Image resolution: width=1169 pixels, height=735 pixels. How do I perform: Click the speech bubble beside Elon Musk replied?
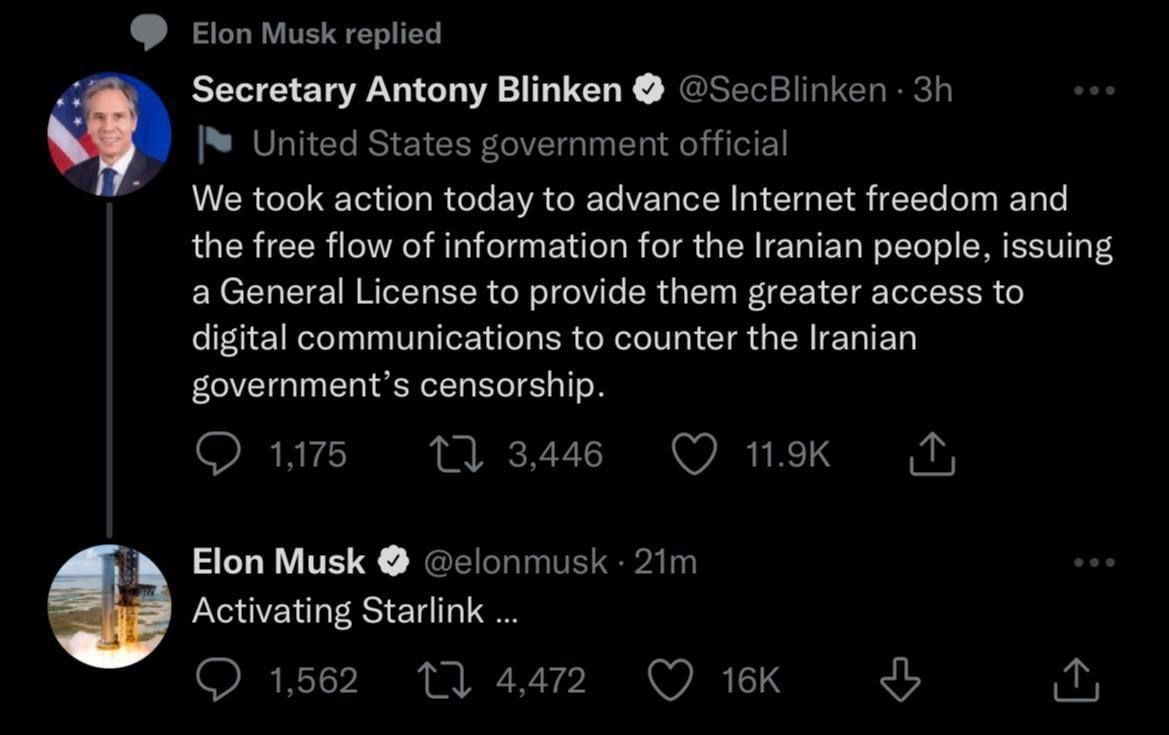150,34
